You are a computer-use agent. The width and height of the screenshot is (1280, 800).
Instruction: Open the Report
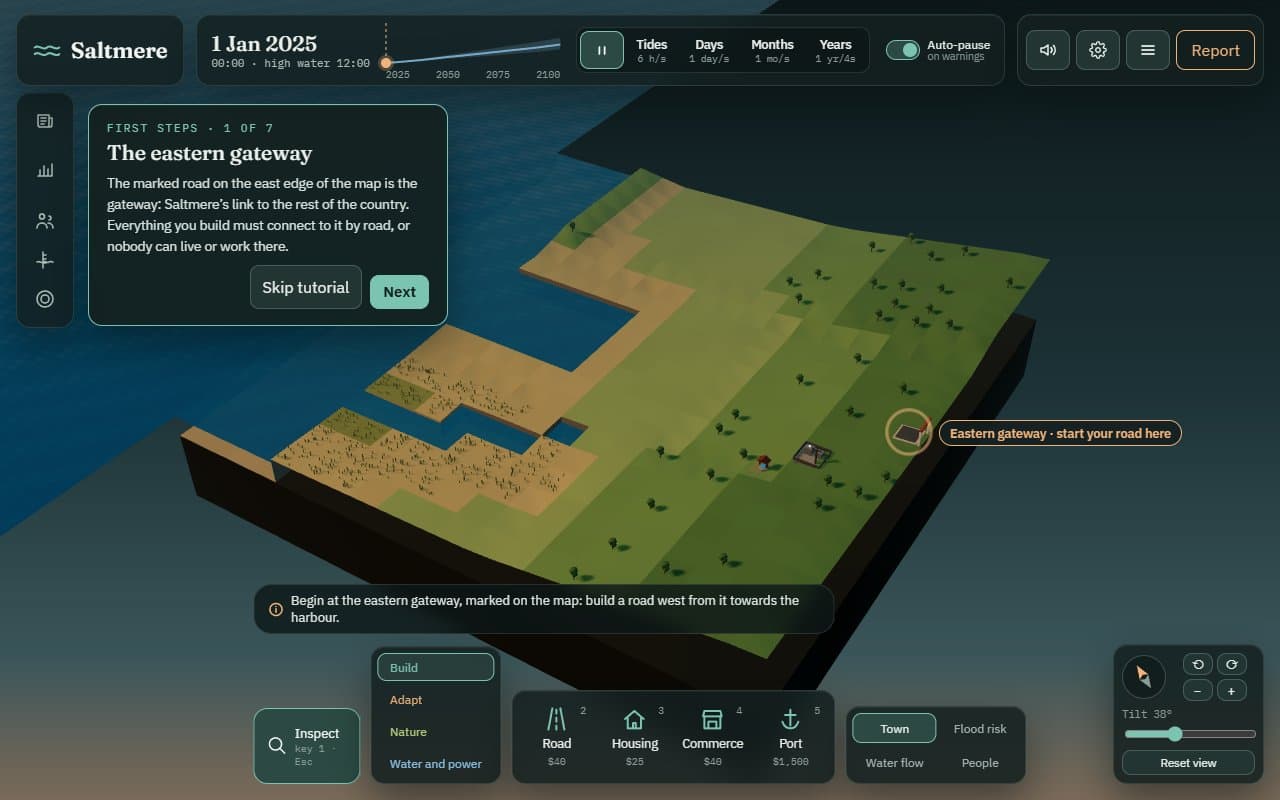(1215, 50)
